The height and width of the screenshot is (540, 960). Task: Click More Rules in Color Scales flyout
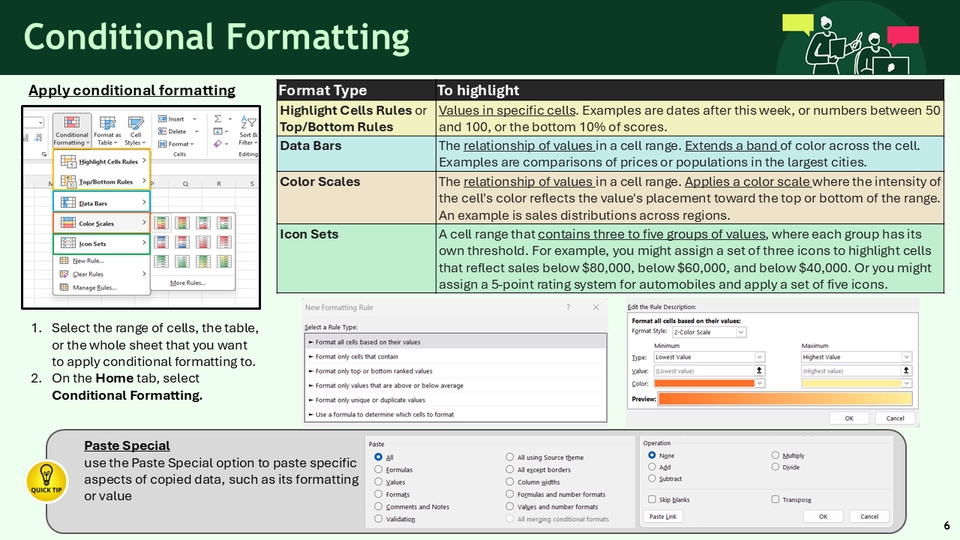(188, 283)
